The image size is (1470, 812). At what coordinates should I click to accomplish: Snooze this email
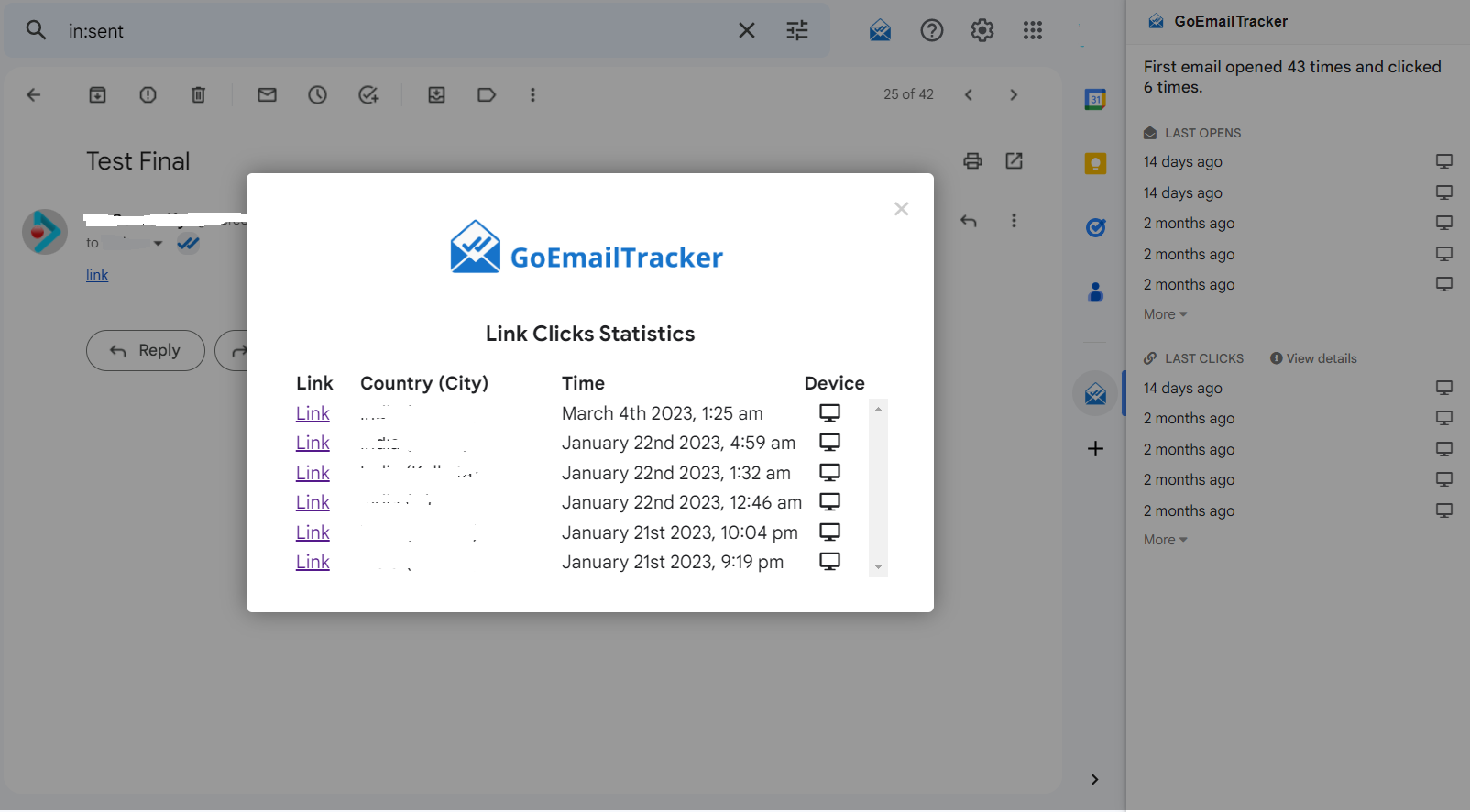(x=317, y=94)
